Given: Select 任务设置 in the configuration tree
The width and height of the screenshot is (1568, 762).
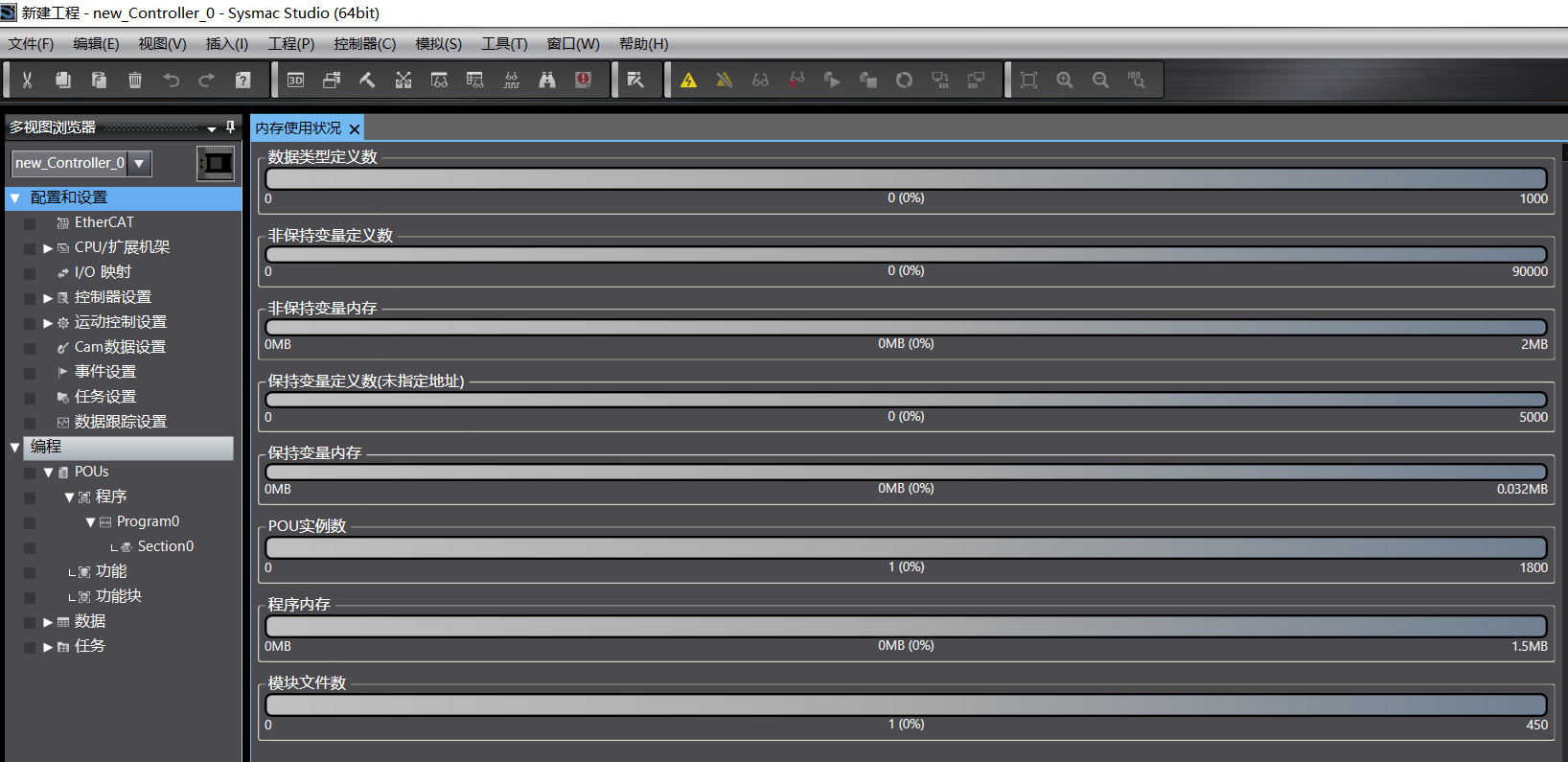Looking at the screenshot, I should pyautogui.click(x=105, y=397).
